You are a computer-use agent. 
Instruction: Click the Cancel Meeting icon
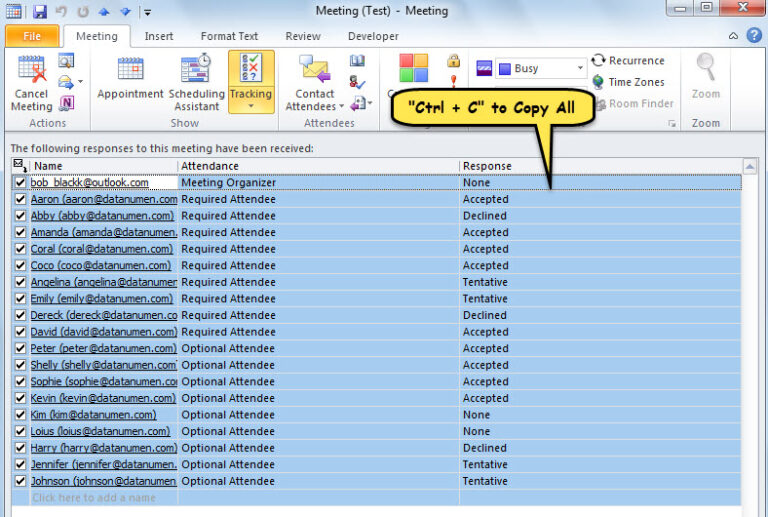point(32,82)
